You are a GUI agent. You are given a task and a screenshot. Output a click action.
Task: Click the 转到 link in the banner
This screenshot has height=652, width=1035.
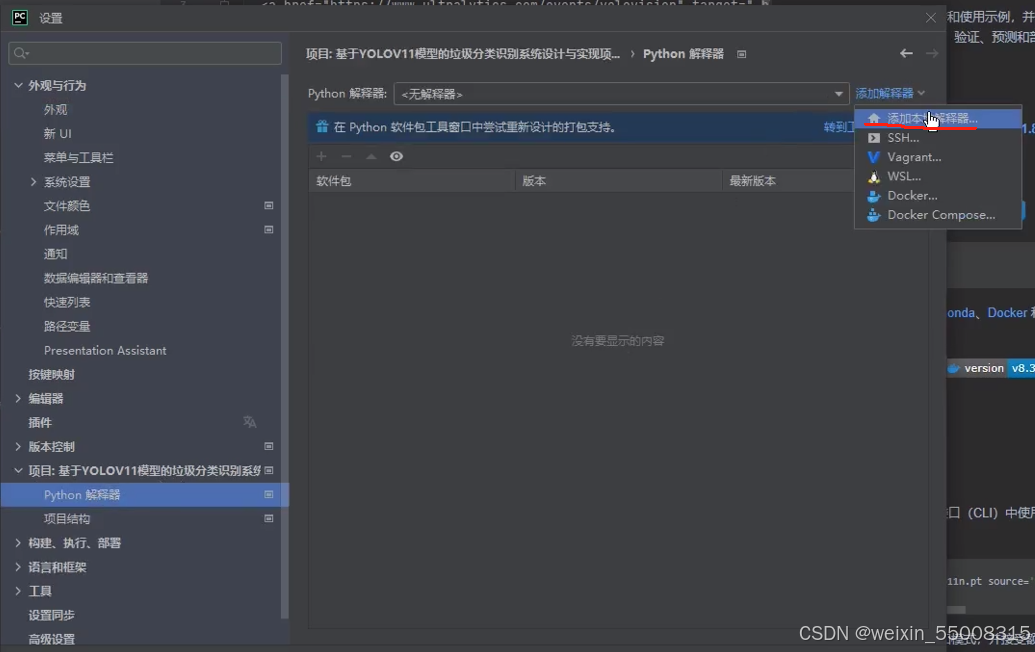pyautogui.click(x=838, y=127)
